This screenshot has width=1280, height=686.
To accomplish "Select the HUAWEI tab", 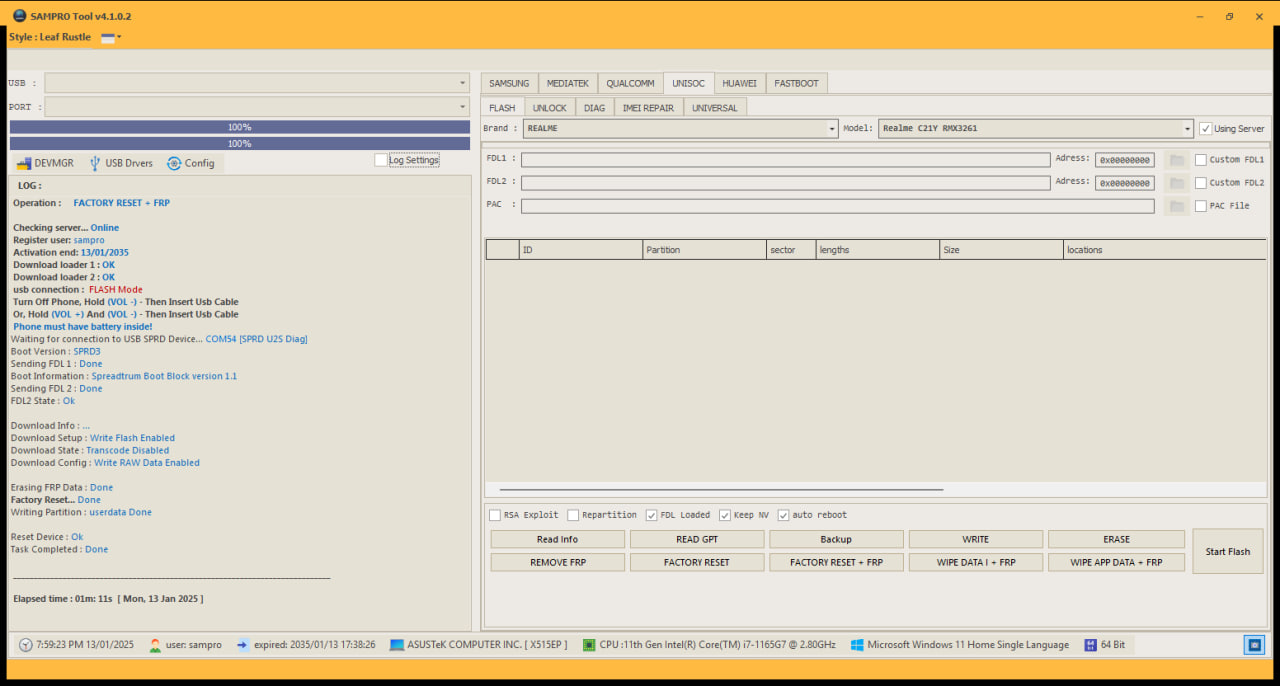I will coord(740,83).
